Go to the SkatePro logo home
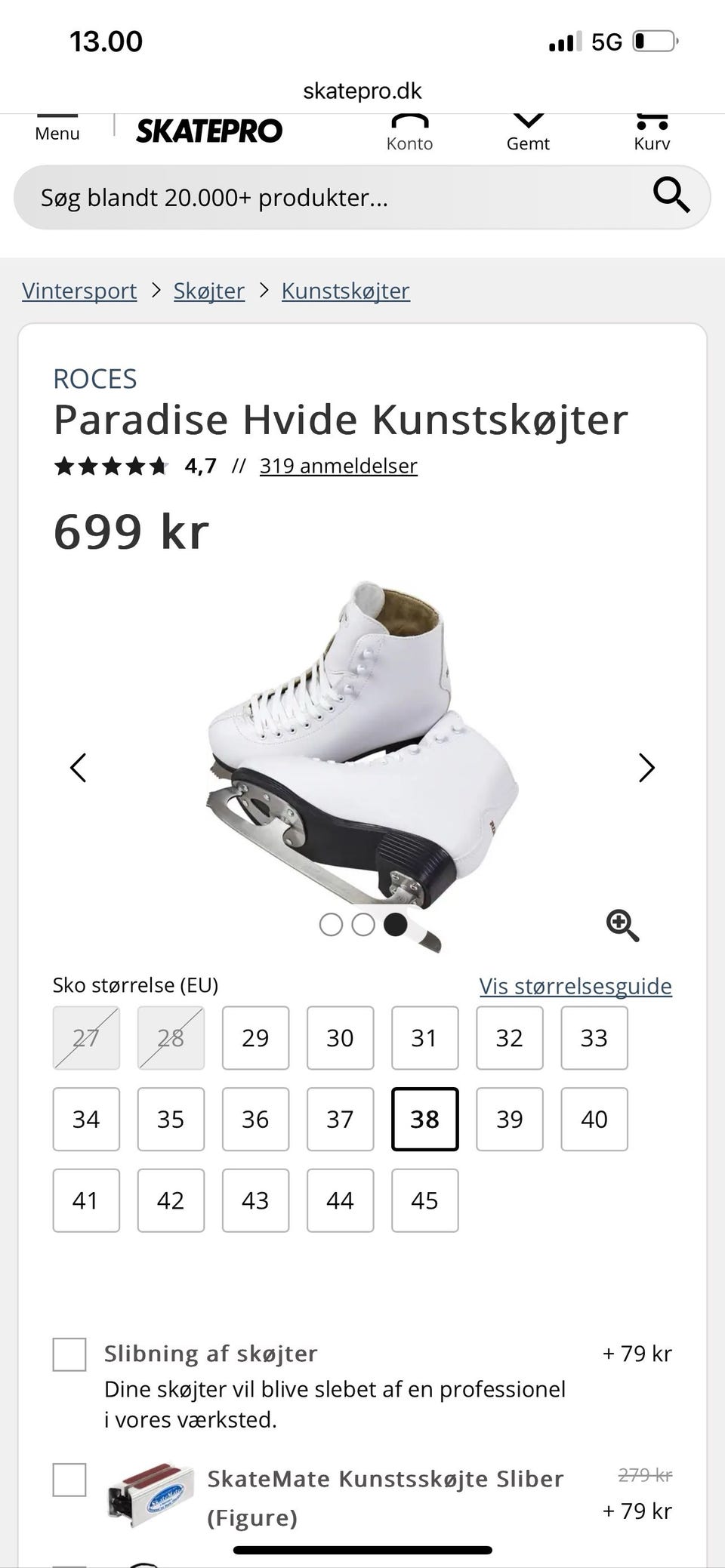Screen dimensions: 725x1568 point(209,131)
